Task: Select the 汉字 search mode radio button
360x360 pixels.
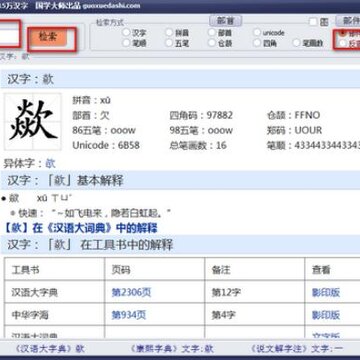Action: (126, 33)
